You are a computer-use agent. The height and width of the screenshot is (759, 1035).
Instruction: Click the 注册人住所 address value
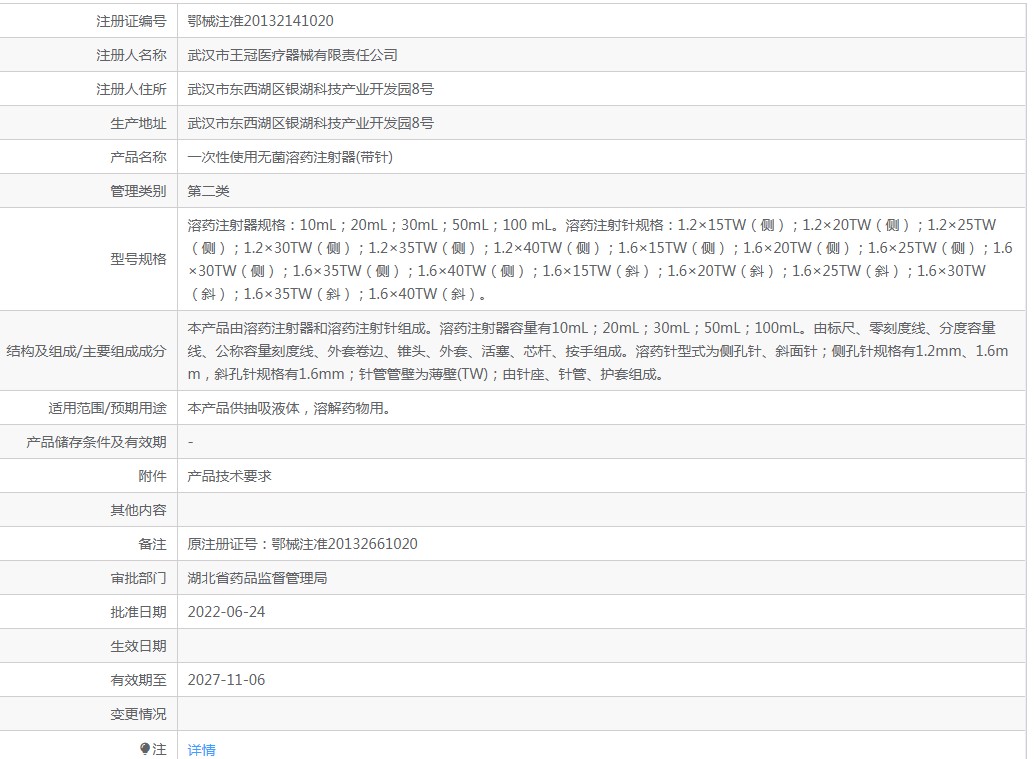[310, 89]
